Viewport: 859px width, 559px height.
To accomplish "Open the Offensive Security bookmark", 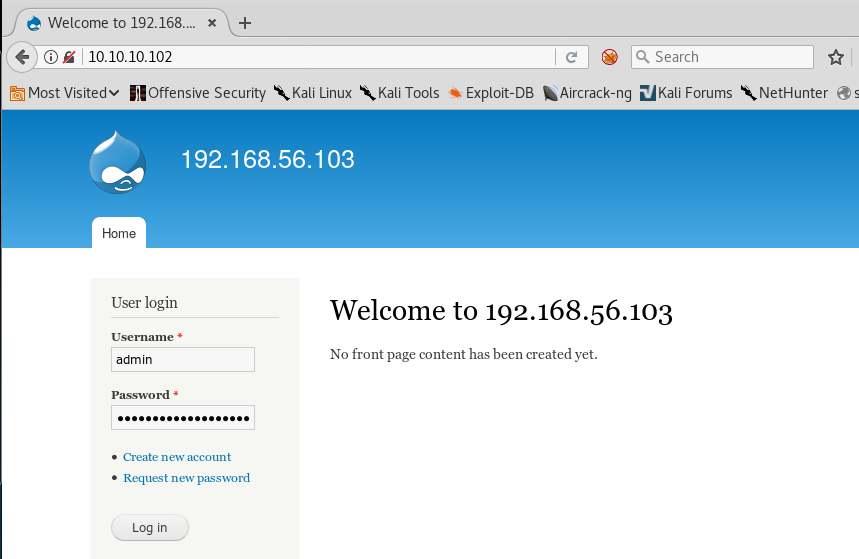I will click(197, 93).
